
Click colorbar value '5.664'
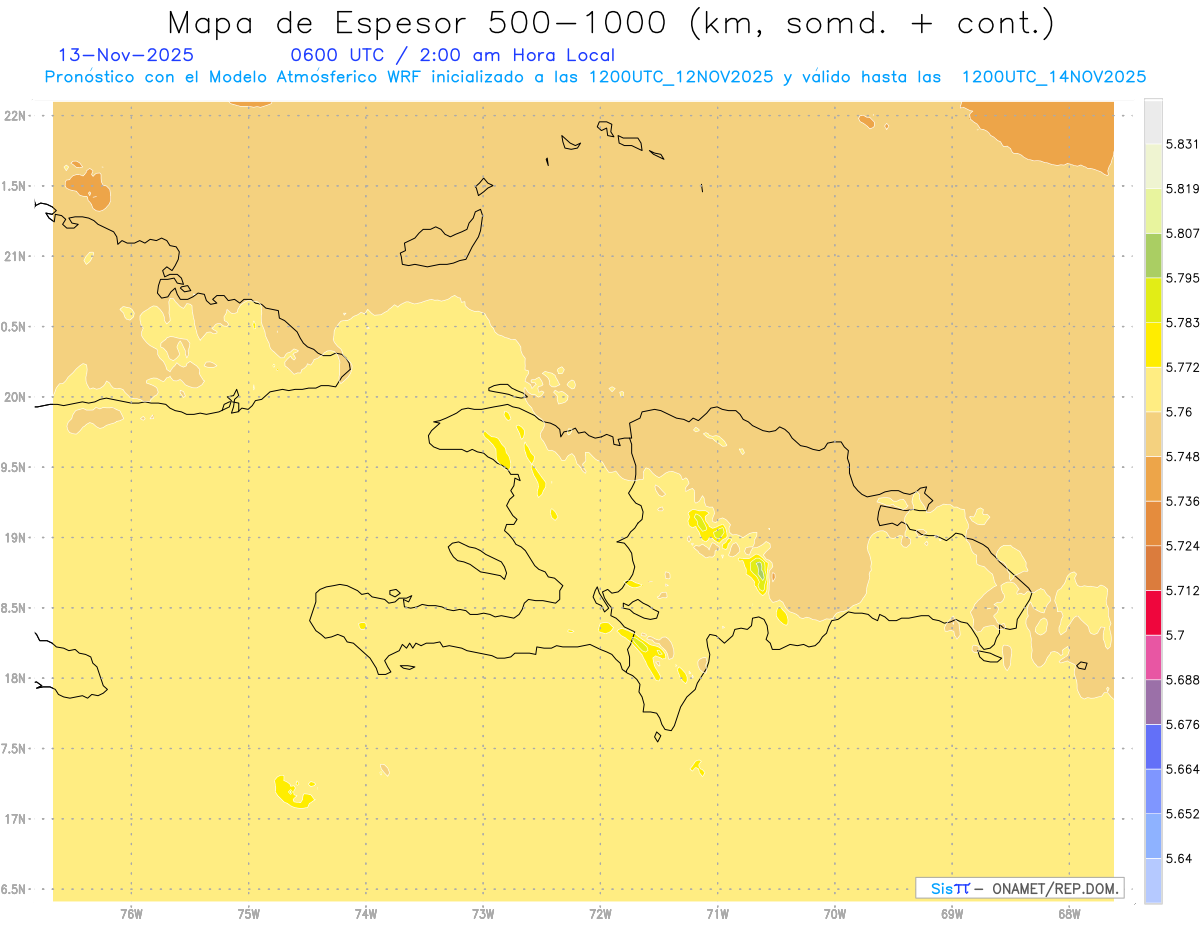[1183, 769]
